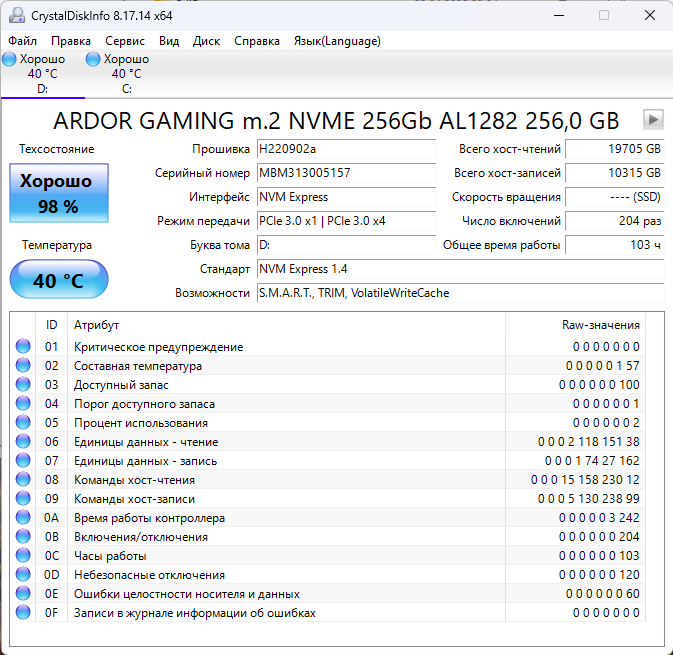The width and height of the screenshot is (673, 655).
Task: Open the Файл menu
Action: (23, 41)
